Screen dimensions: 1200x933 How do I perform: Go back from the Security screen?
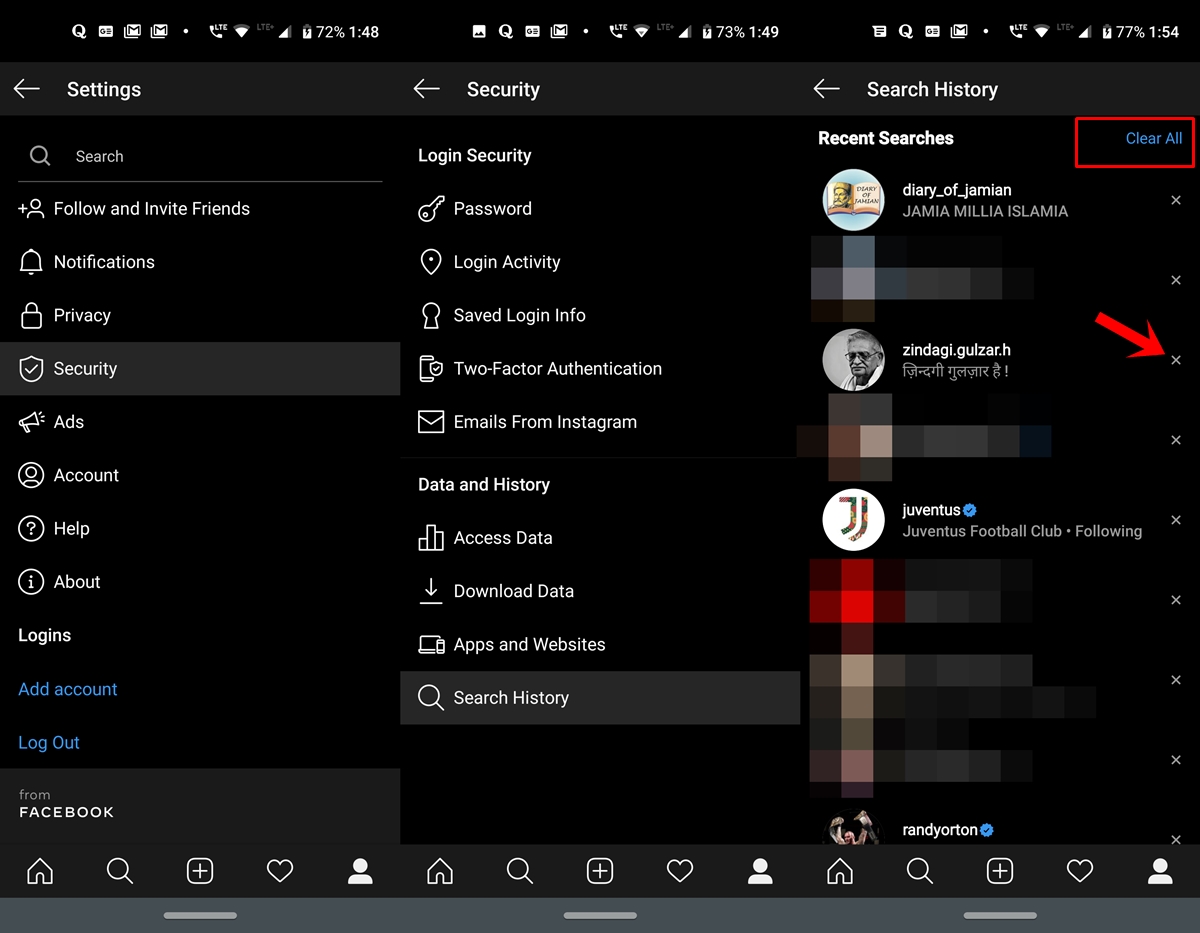pos(427,89)
